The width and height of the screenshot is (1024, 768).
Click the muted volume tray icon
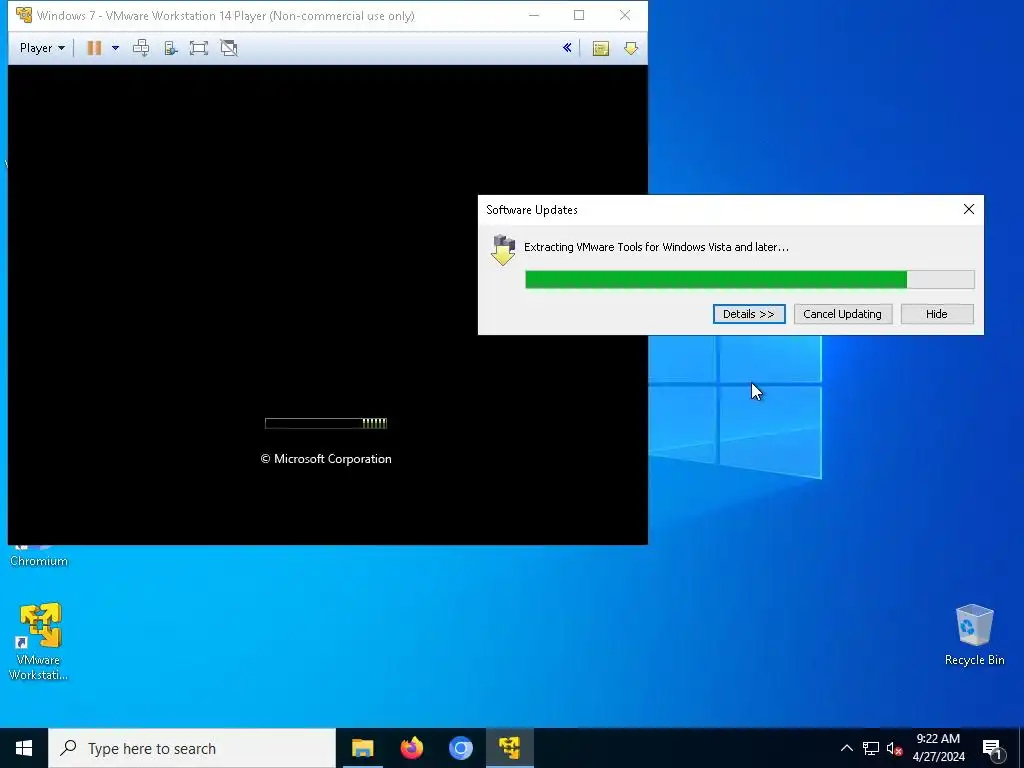click(x=894, y=748)
